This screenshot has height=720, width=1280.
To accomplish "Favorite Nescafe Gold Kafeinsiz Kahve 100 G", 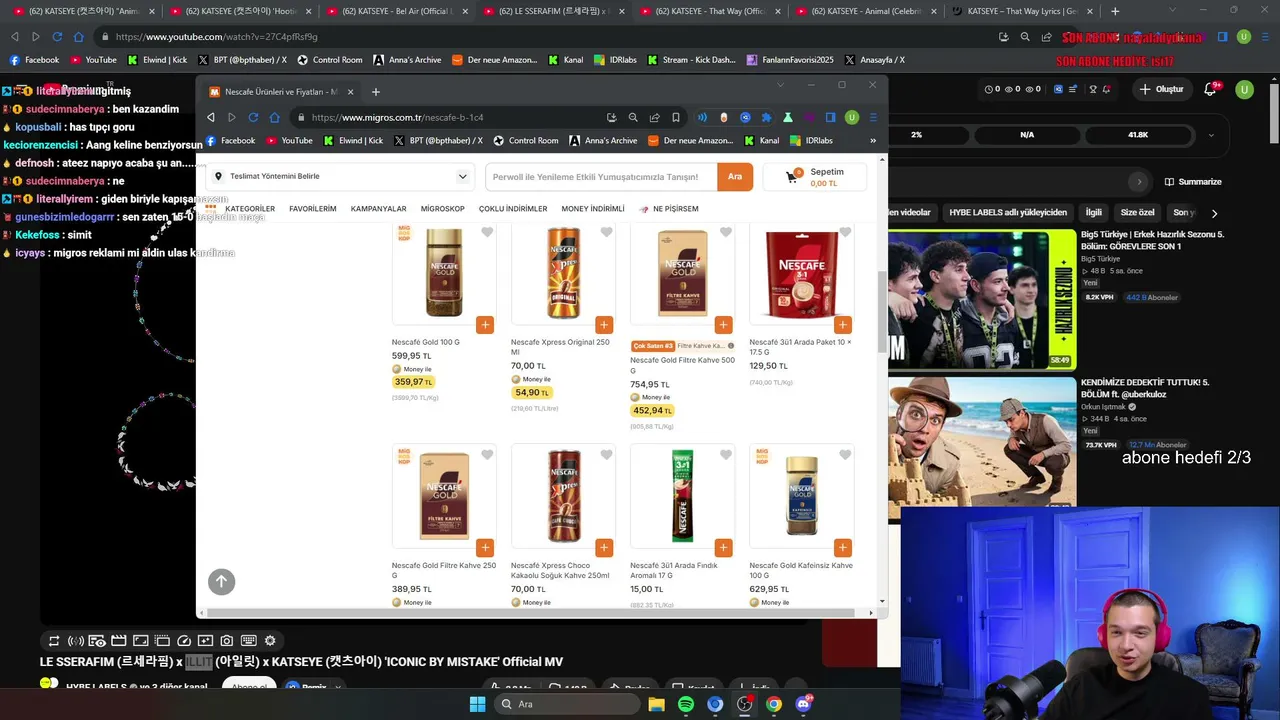I will [845, 455].
